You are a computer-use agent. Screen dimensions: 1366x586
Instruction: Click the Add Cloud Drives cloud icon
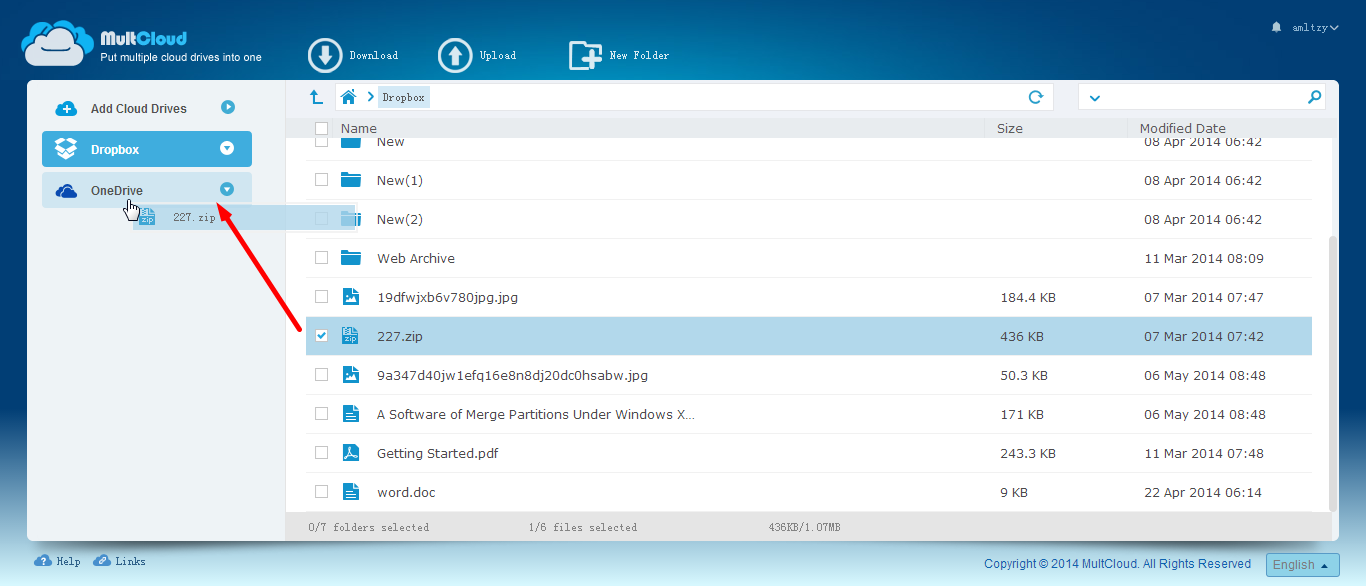click(x=66, y=108)
